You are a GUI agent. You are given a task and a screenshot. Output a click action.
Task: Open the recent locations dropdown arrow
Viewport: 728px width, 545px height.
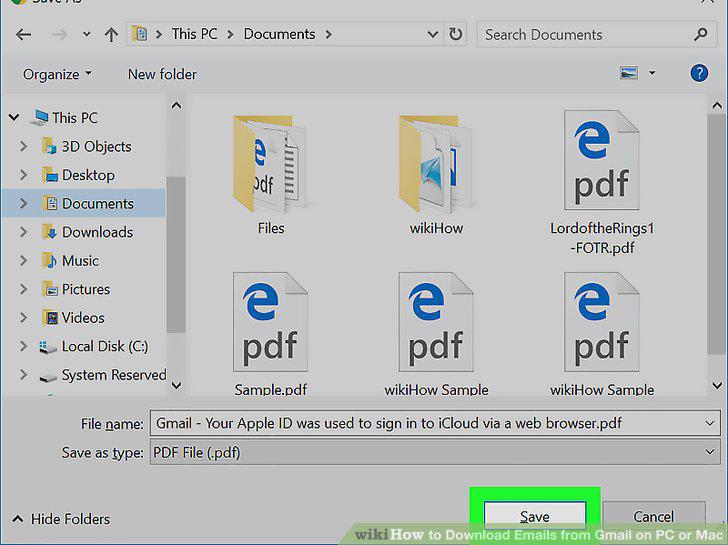86,34
